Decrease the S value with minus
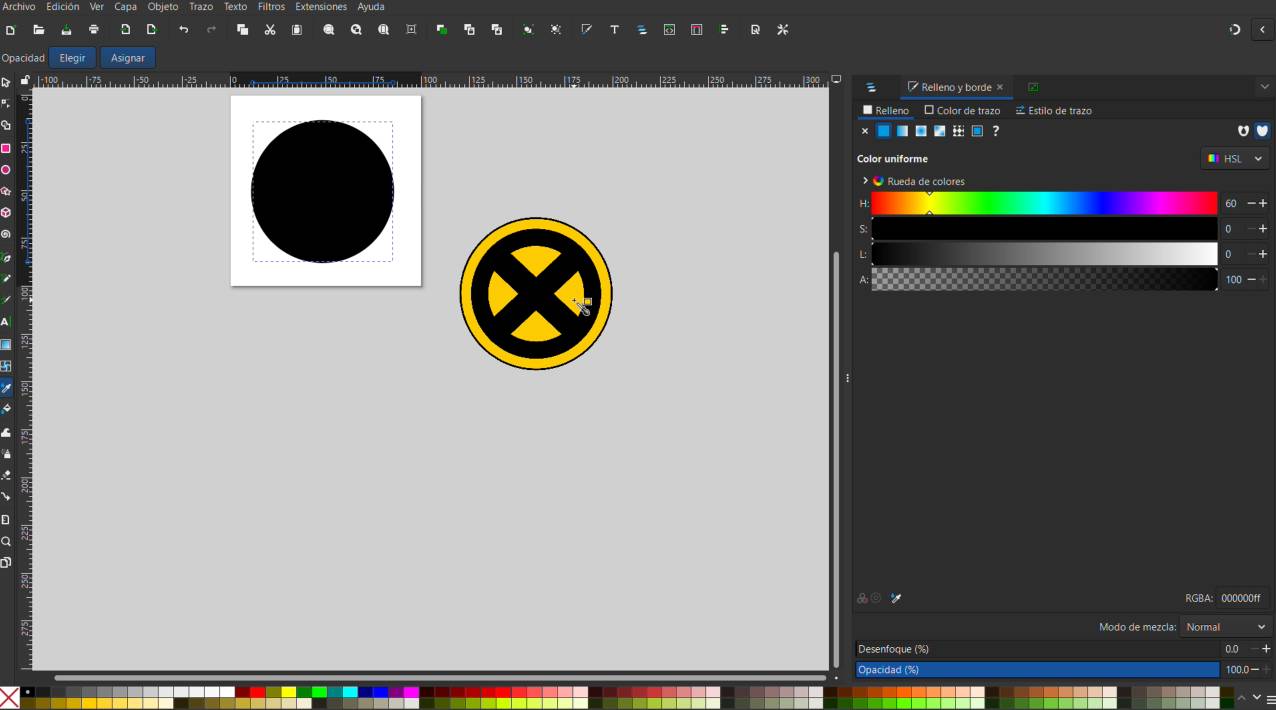This screenshot has width=1276, height=710. pyautogui.click(x=1251, y=229)
